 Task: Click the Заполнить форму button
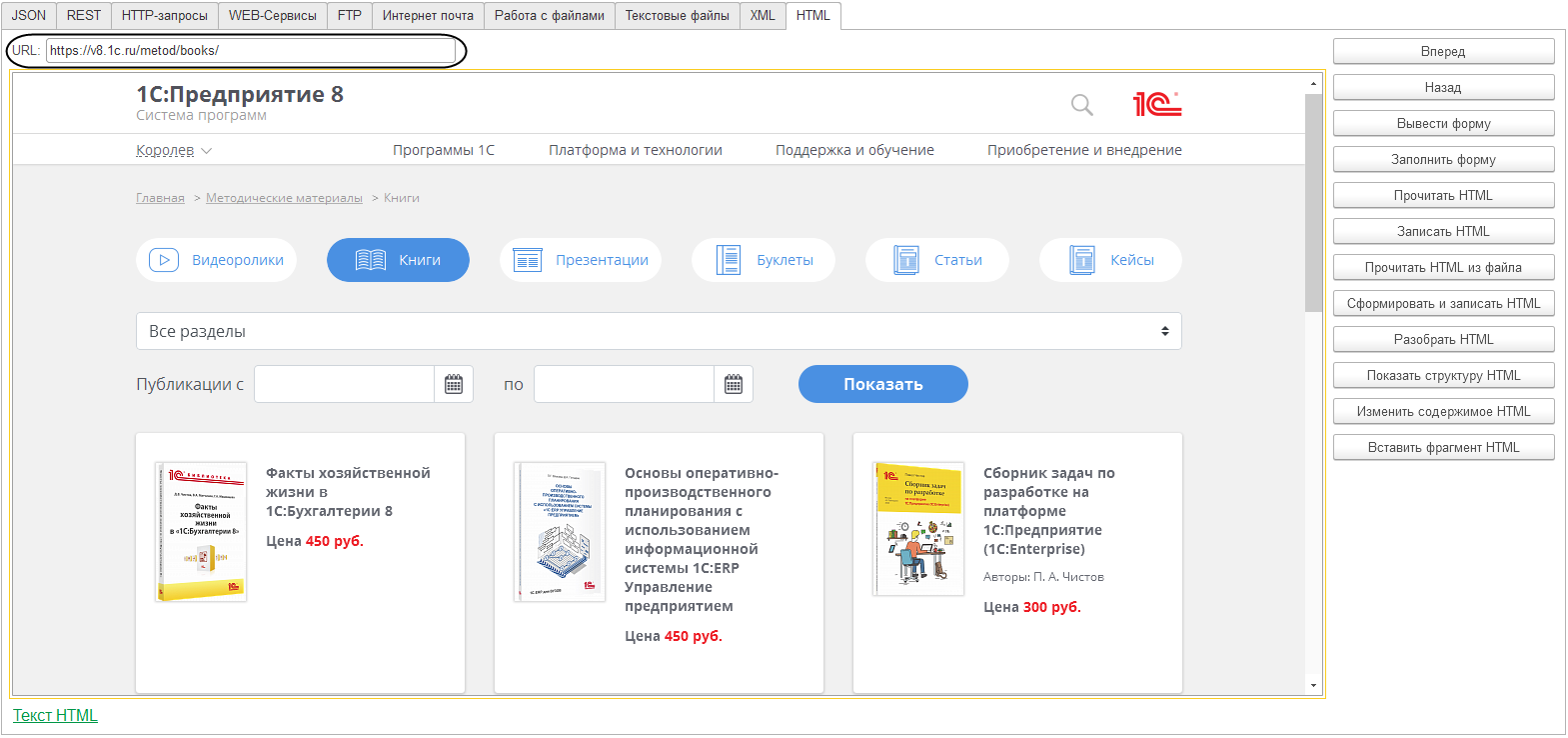pos(1443,159)
